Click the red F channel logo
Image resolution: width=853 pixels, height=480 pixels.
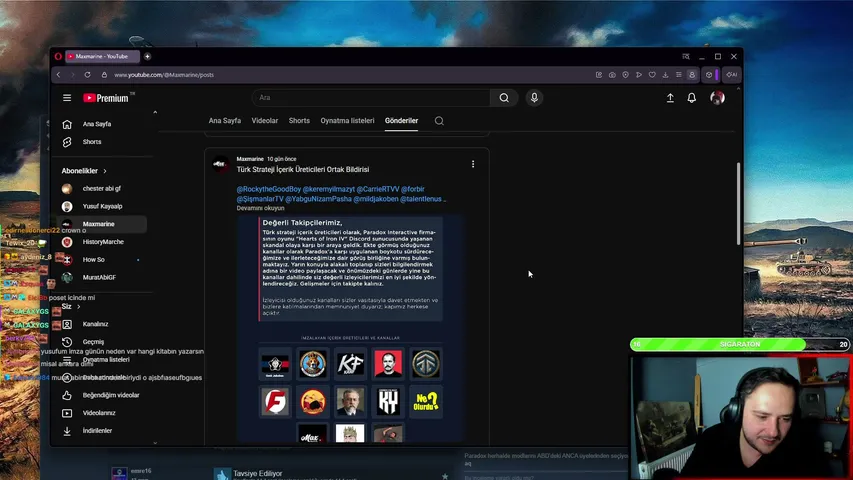click(x=275, y=402)
